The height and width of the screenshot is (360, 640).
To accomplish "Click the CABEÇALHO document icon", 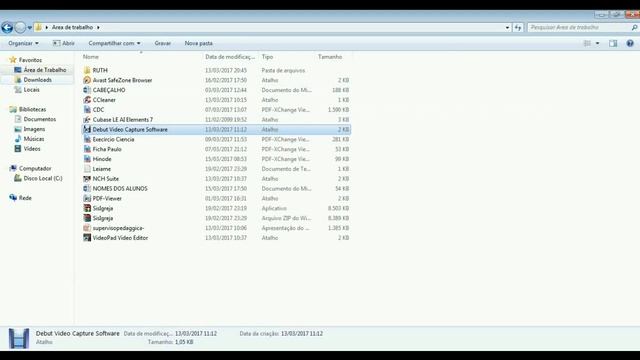I will 87,90.
